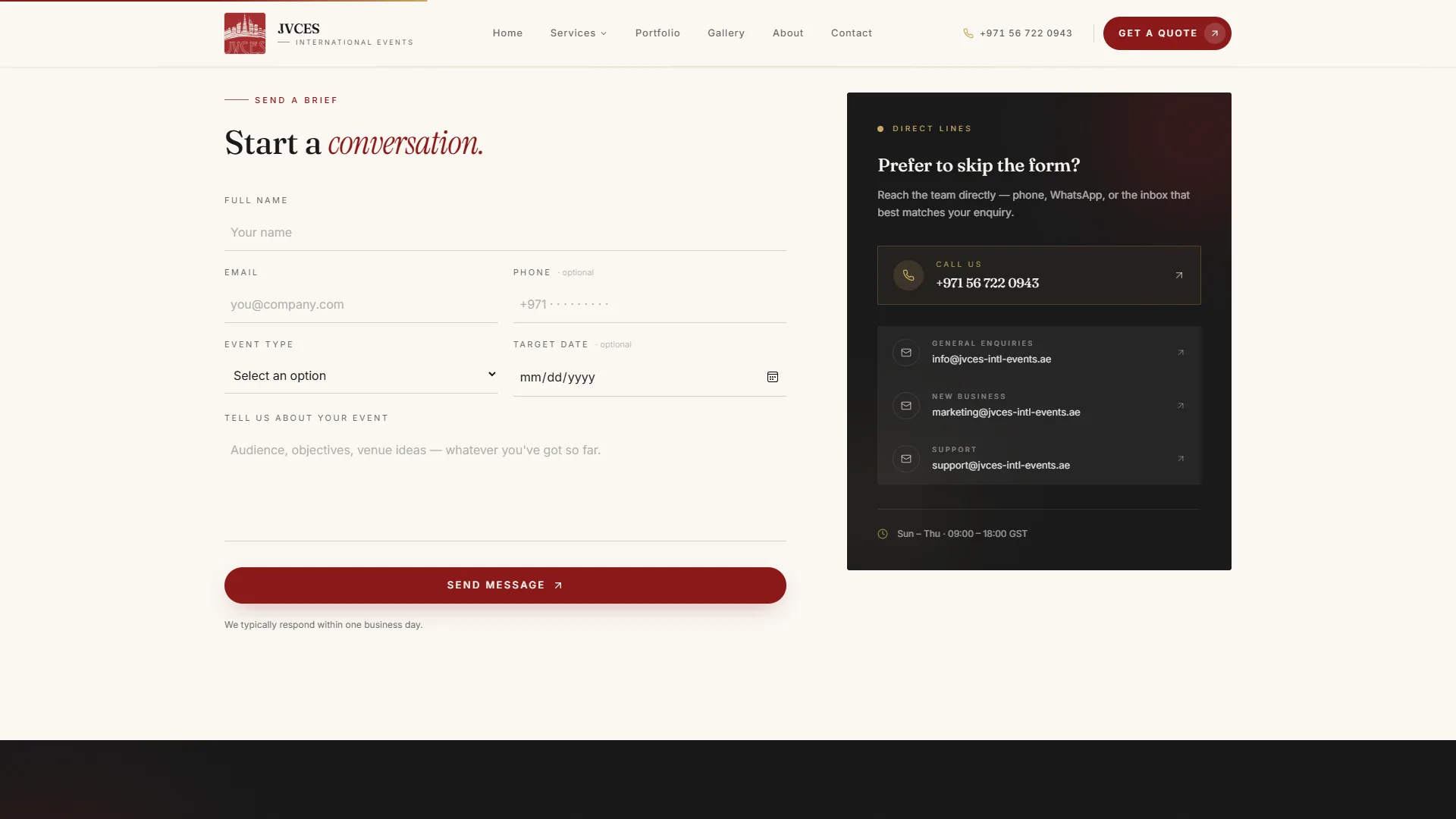Screen dimensions: 1456x819
Task: Focus the Target Date mm/dd/yyyy field
Action: [x=650, y=377]
